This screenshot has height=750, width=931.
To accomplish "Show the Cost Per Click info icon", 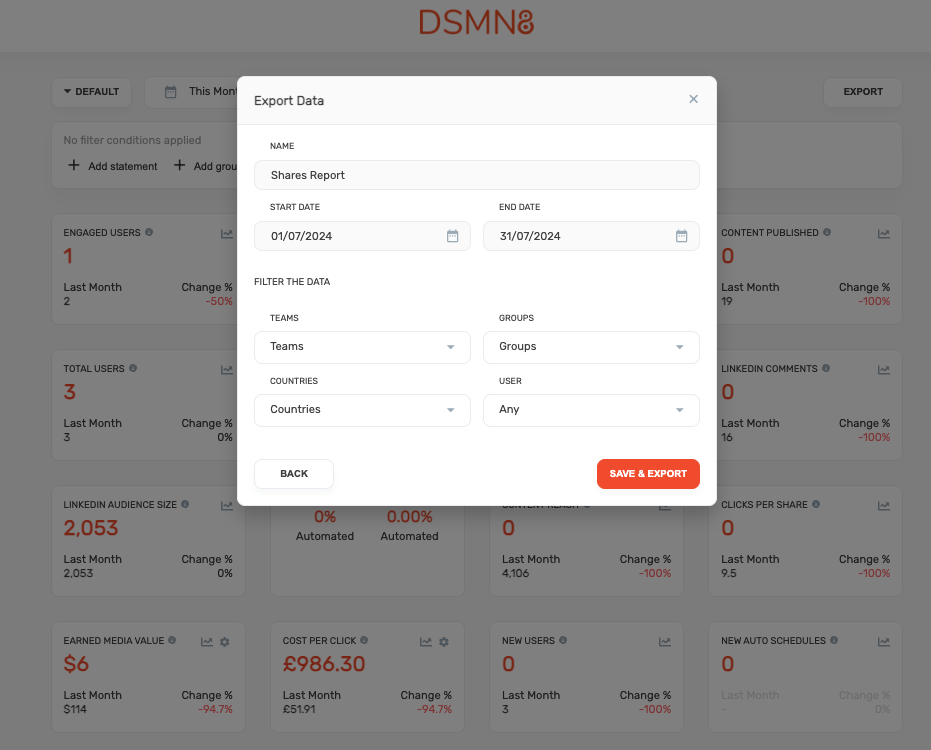I will point(364,640).
